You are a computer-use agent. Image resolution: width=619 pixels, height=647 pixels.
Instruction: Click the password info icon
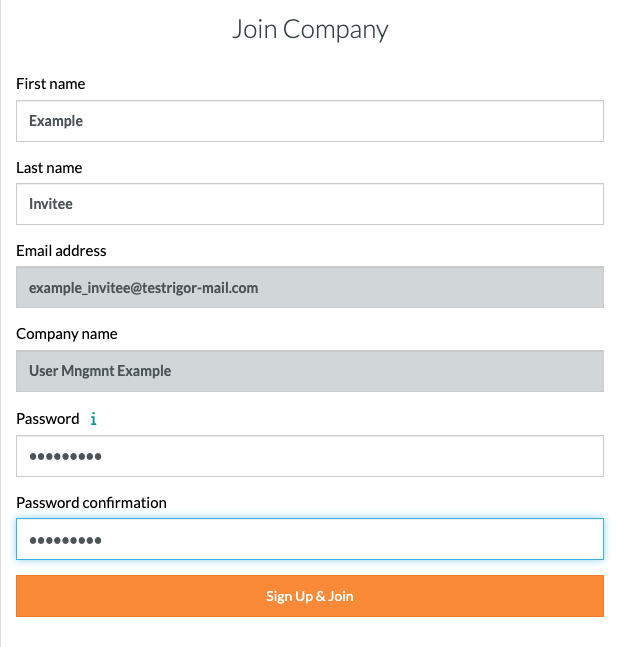[x=93, y=419]
